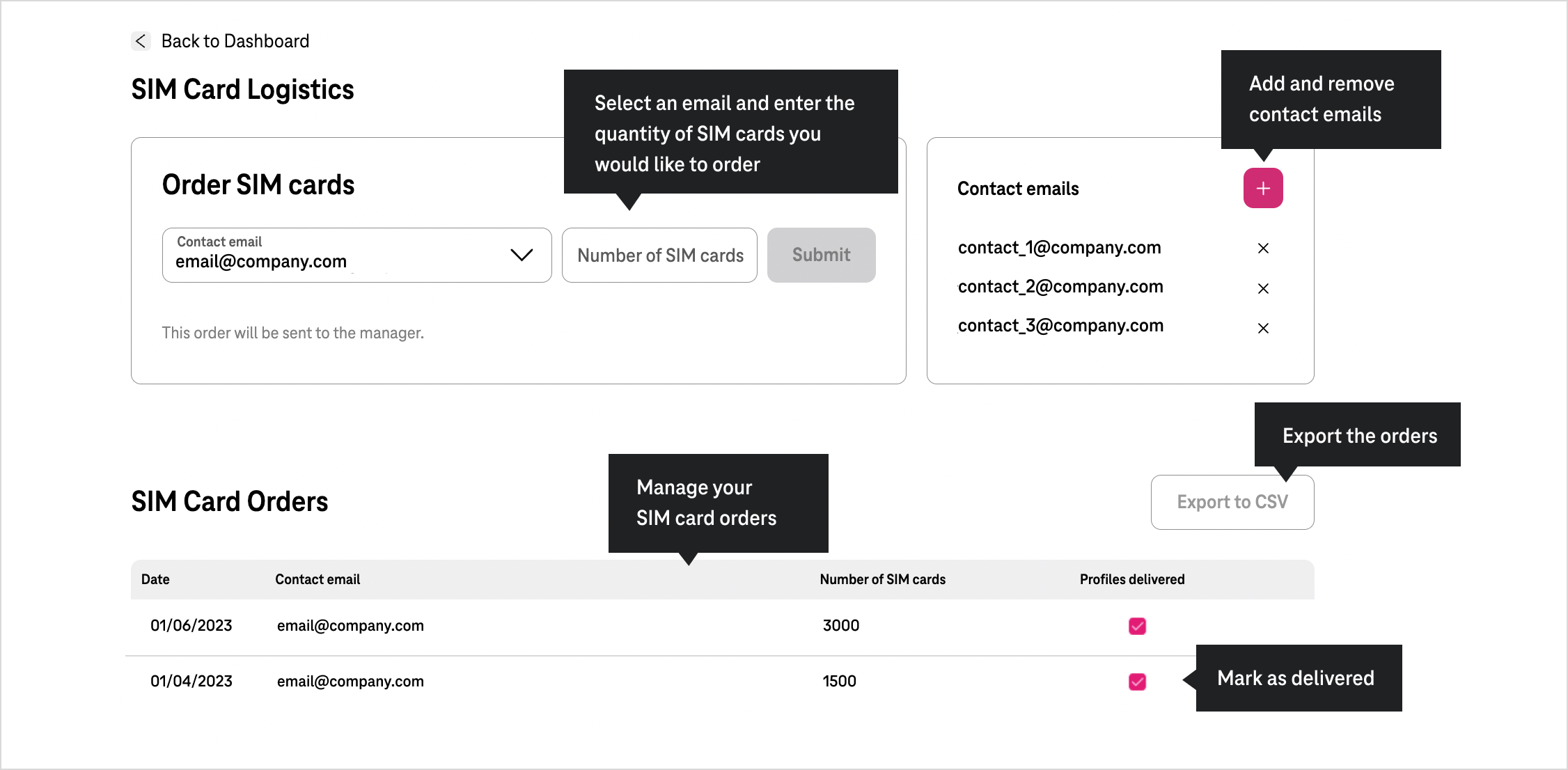This screenshot has width=1568, height=770.
Task: Remove contact_1@company.com from contact emails
Action: pyautogui.click(x=1262, y=249)
